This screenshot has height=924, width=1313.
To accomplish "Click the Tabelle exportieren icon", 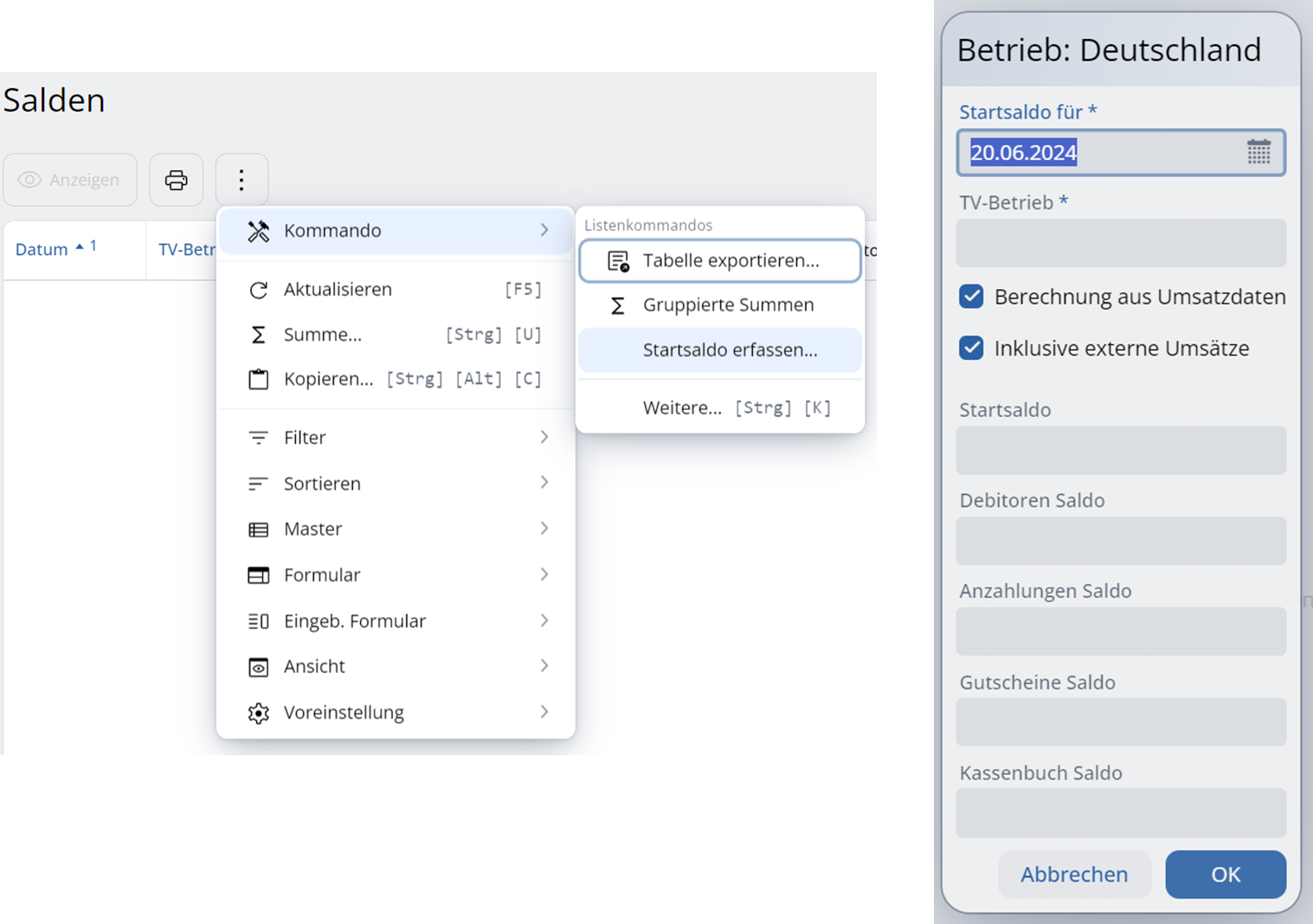I will point(618,261).
